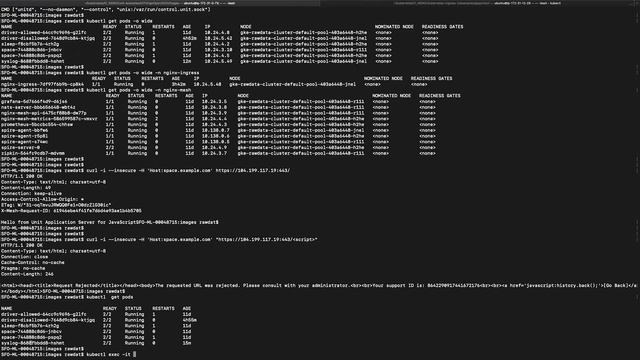The width and height of the screenshot is (640, 360).
Task: Select restarts value 2 in nginx-mesh-metrics row
Action: (156, 118)
